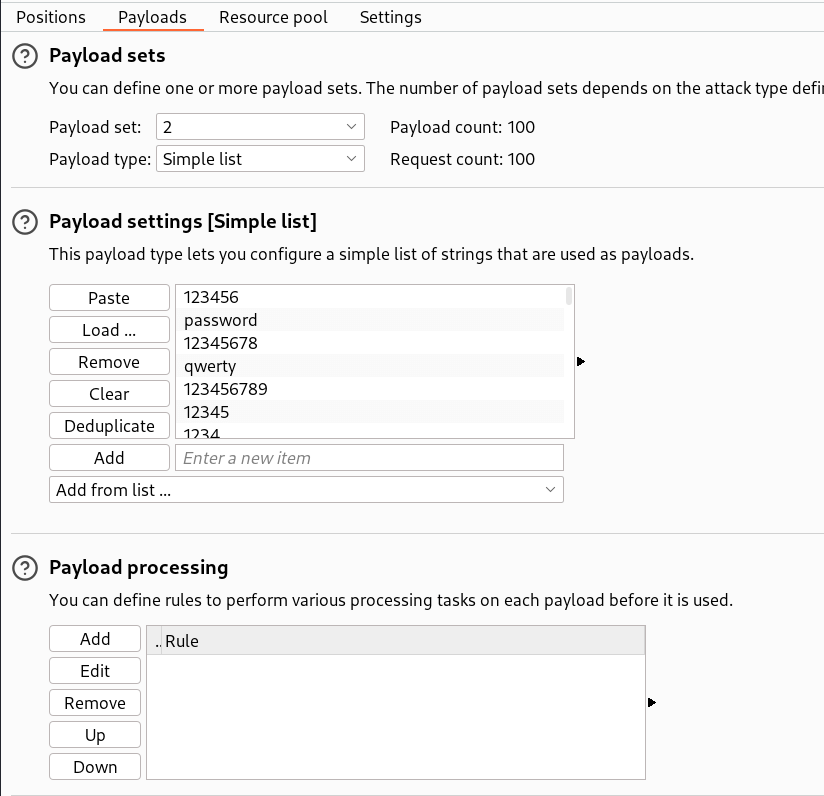The height and width of the screenshot is (796, 824).
Task: Click the pop-out arrow beside the payload list
Action: tap(581, 362)
